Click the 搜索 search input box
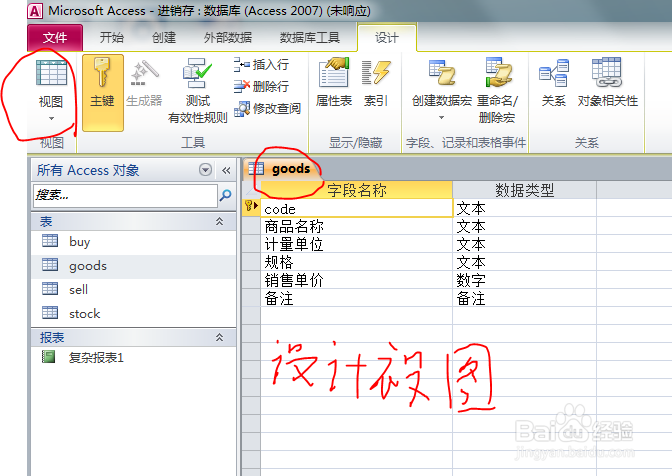 [x=125, y=195]
